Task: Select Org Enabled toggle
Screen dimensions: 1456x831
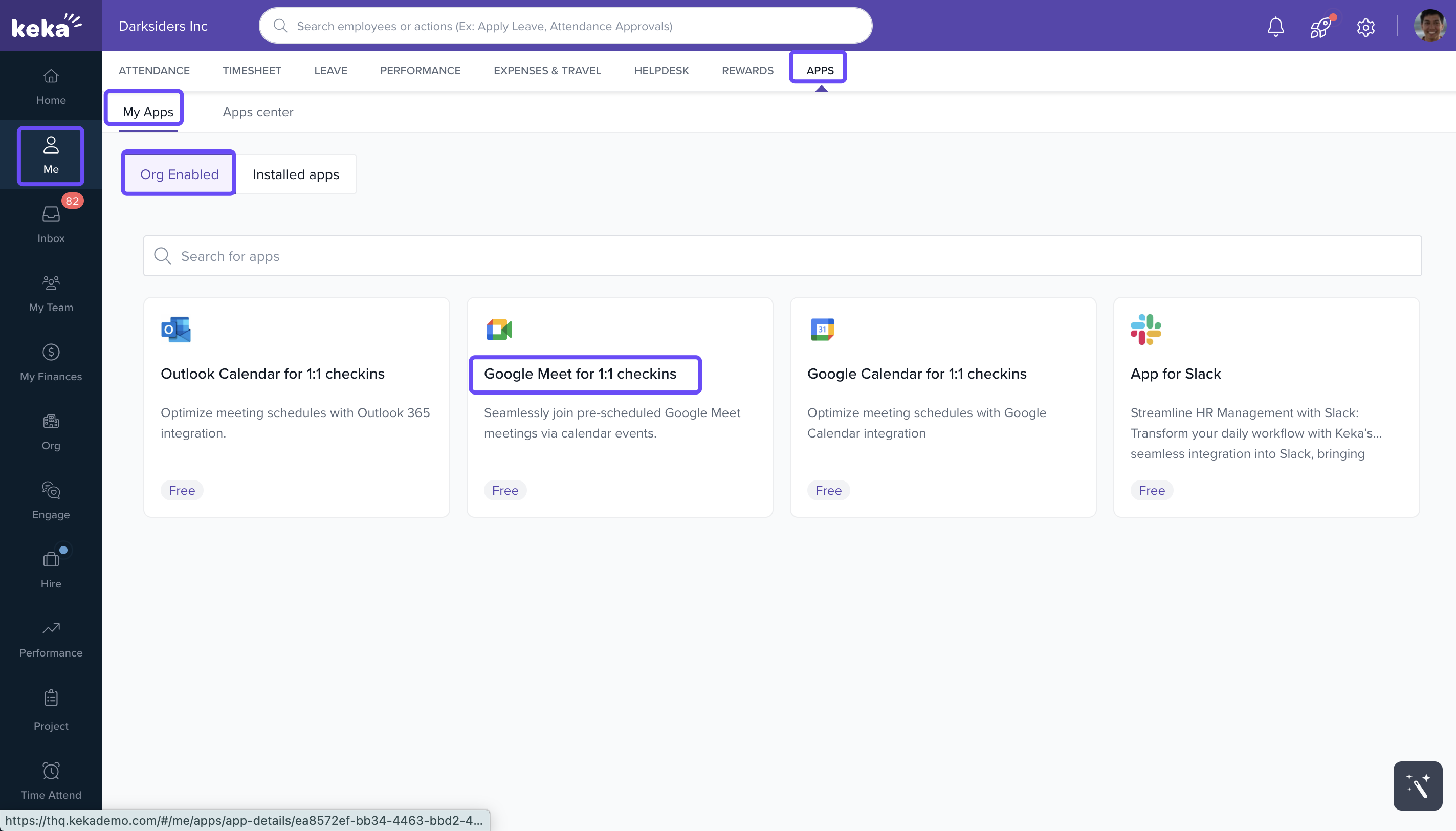Action: click(x=179, y=174)
